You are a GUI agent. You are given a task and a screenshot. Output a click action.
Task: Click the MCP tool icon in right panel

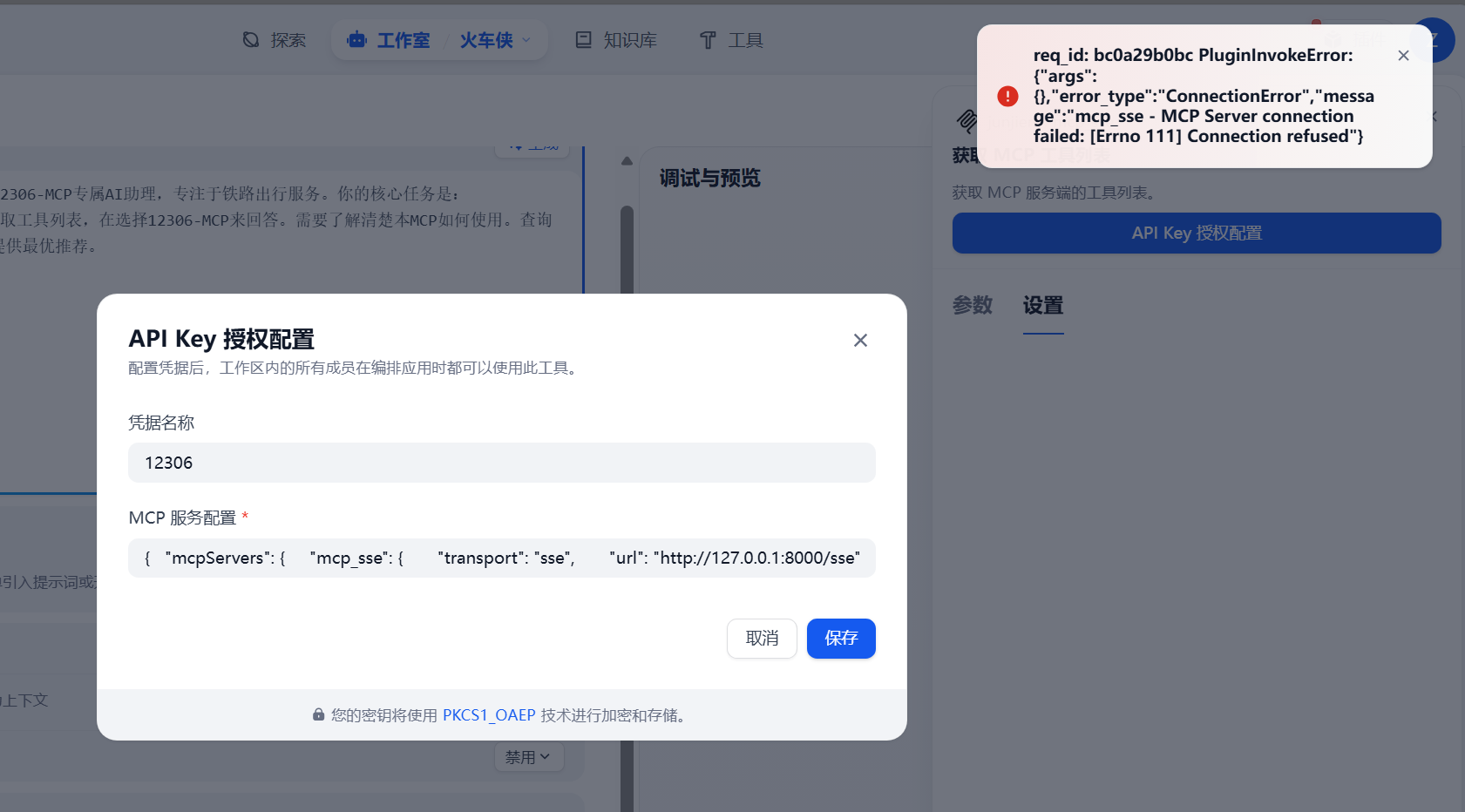tap(966, 121)
